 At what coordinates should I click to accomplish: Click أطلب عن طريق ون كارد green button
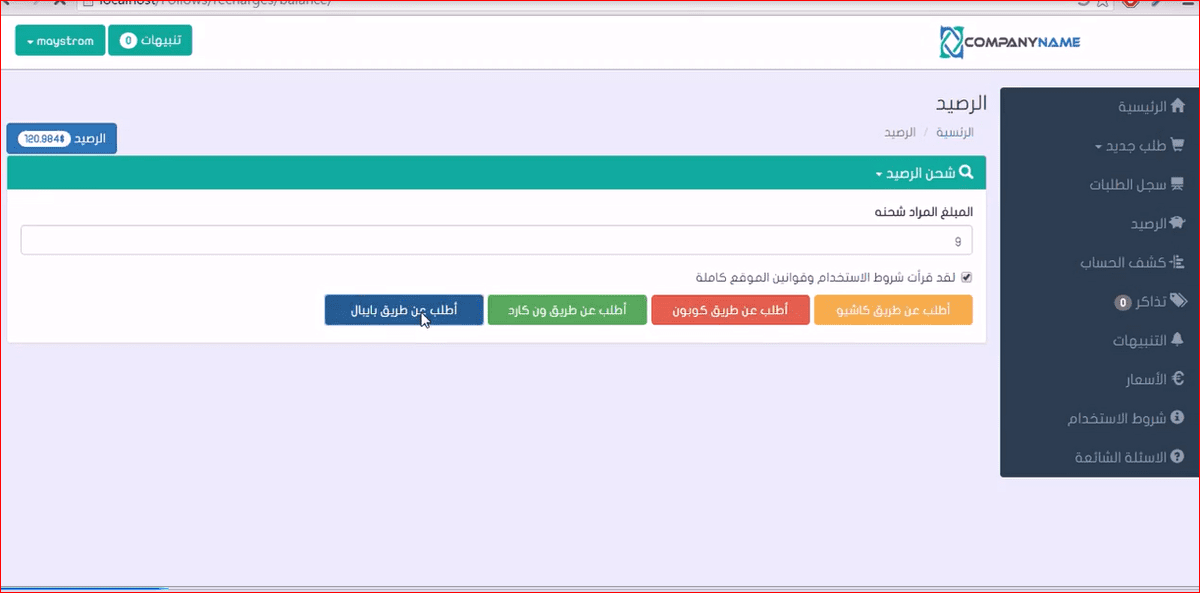click(567, 310)
